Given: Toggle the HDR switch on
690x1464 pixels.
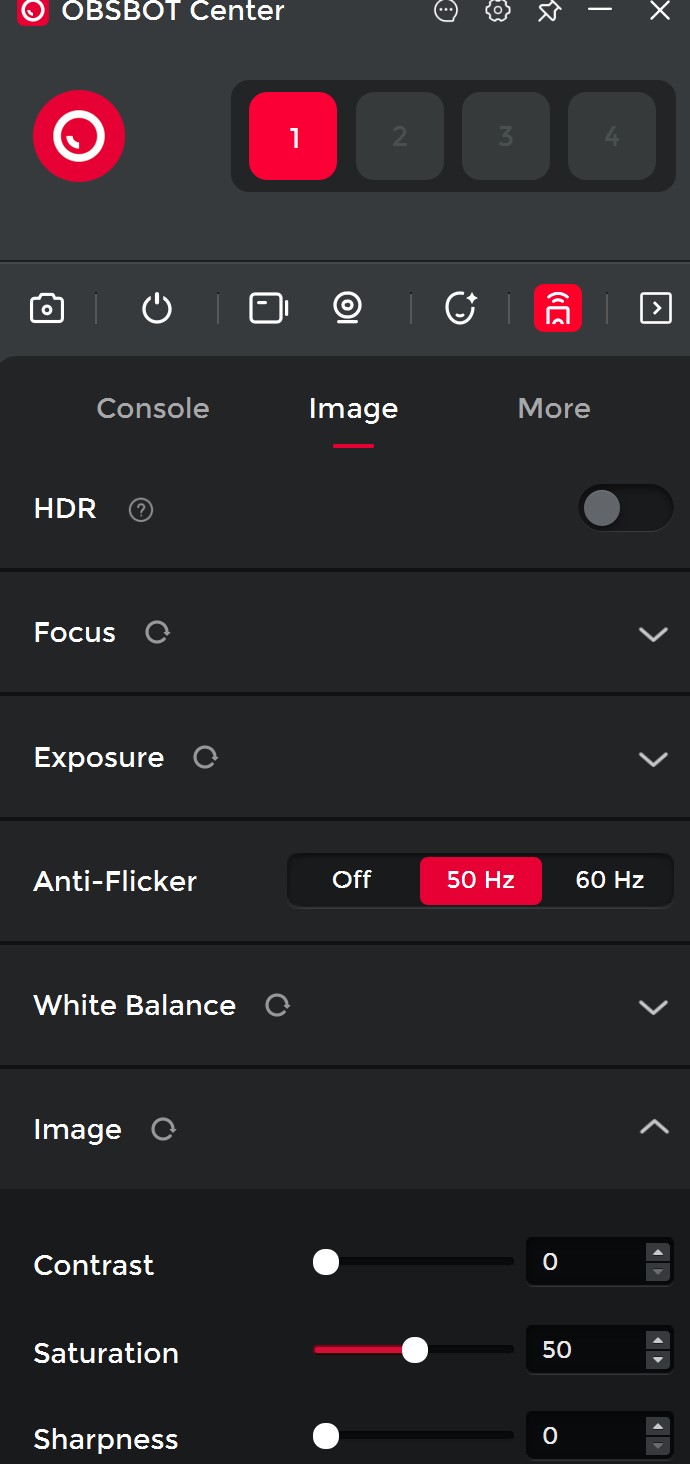Looking at the screenshot, I should pos(625,508).
